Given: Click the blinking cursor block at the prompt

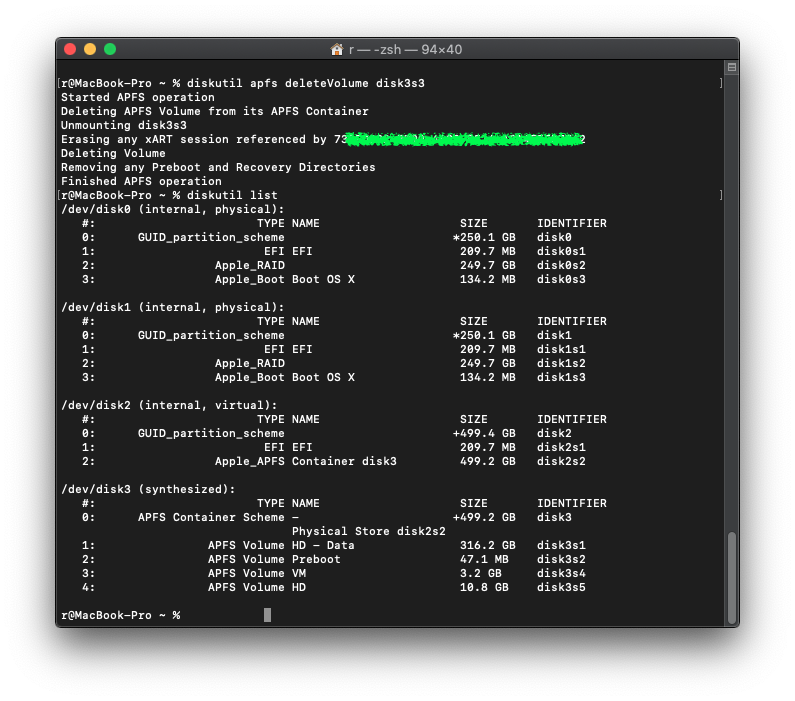Looking at the screenshot, I should (267, 615).
